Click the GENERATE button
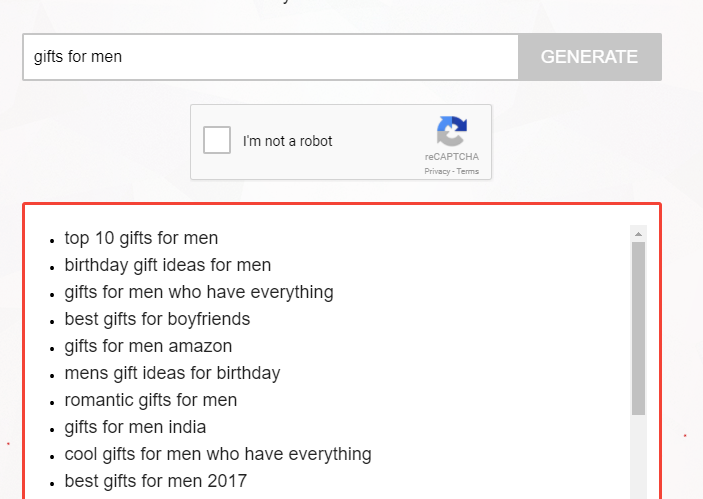This screenshot has height=499, width=703. coord(590,57)
